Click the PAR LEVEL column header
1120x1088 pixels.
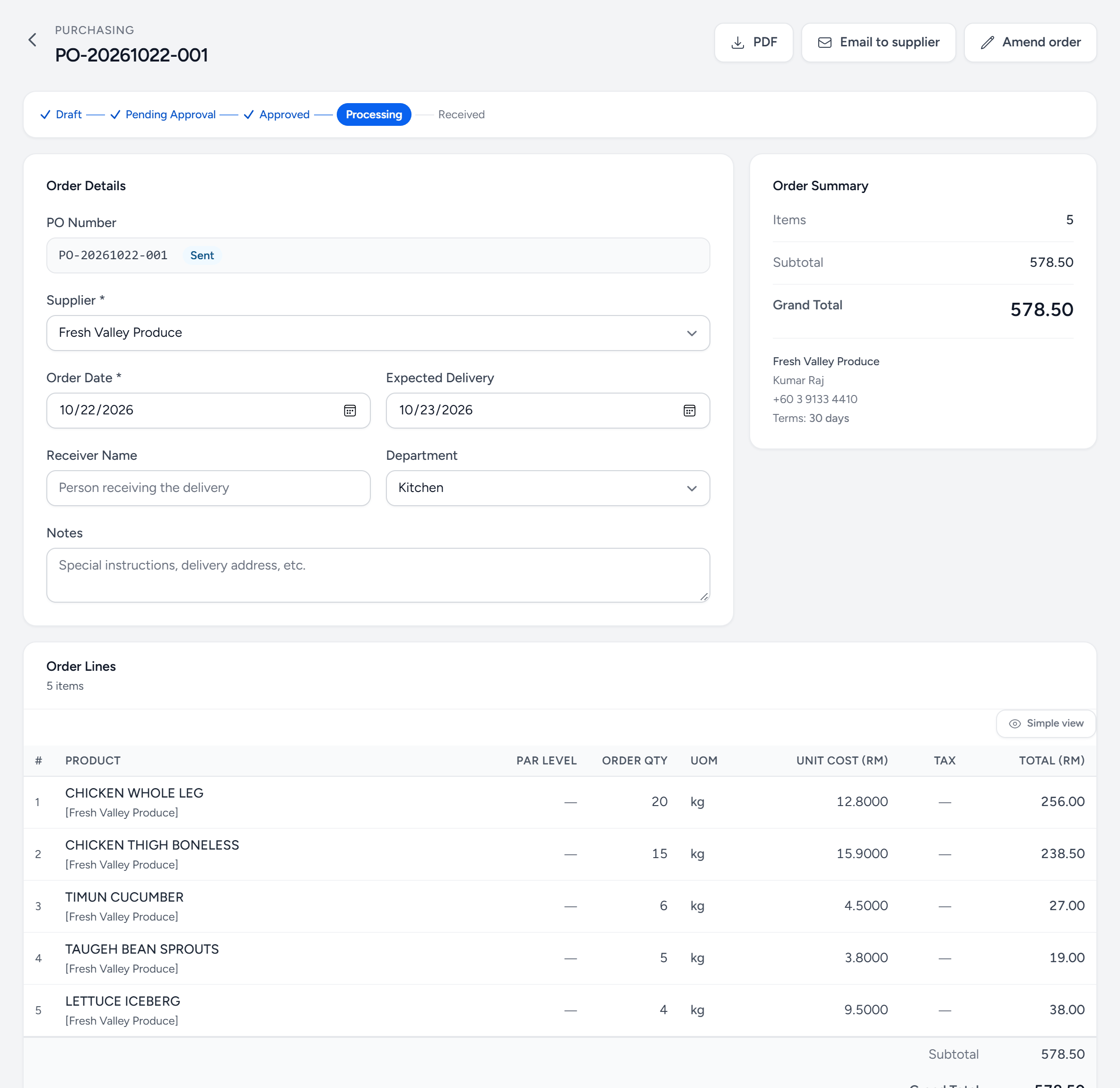546,761
